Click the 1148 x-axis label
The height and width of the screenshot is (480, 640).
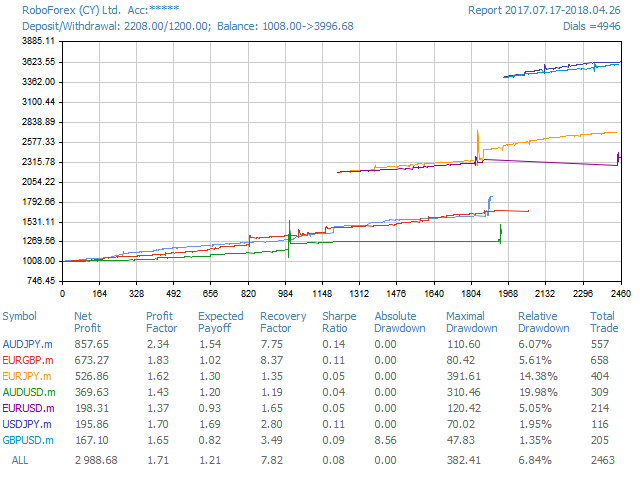point(322,294)
